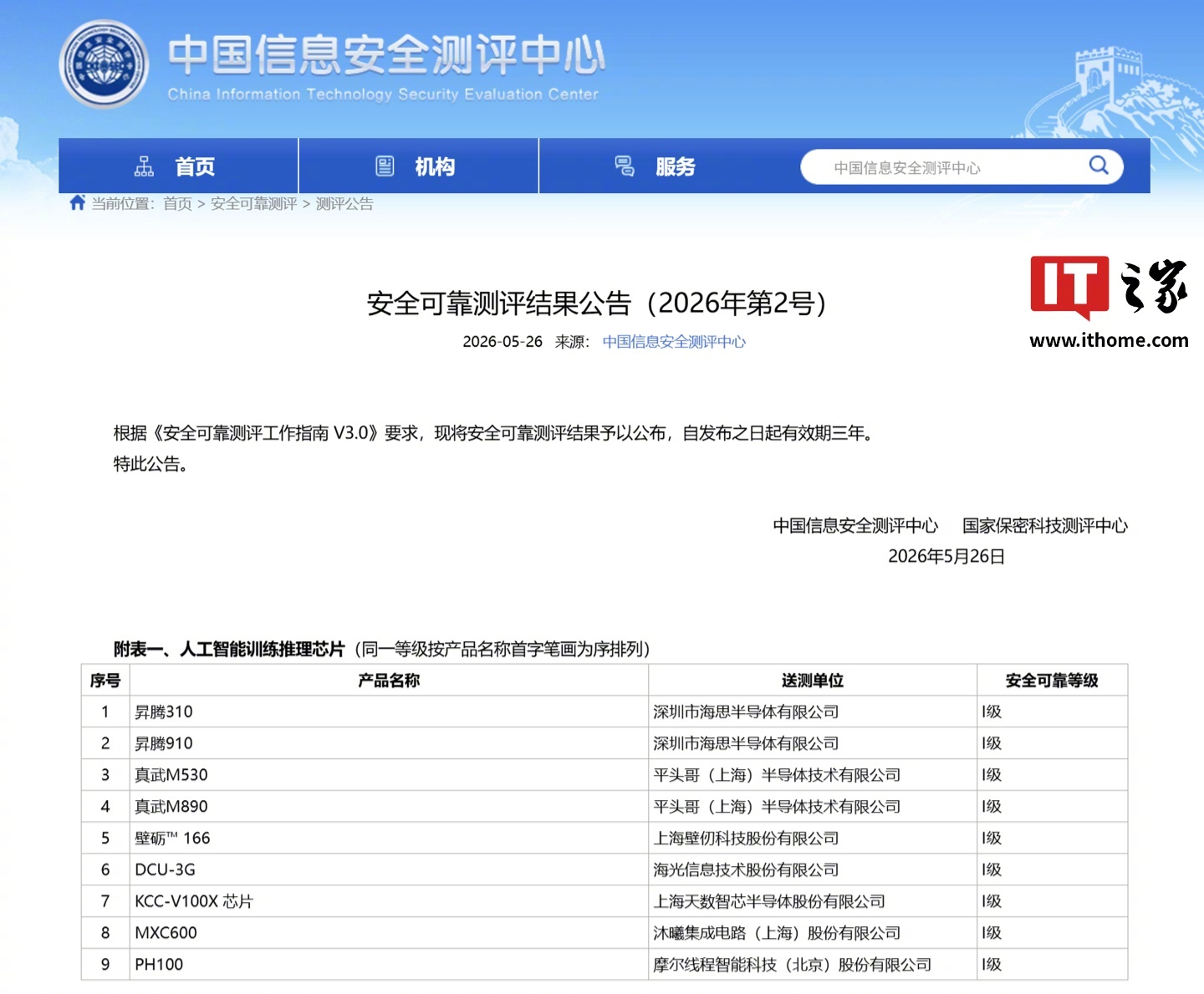Select the 真武M530 product cell
The width and height of the screenshot is (1204, 994).
point(389,775)
